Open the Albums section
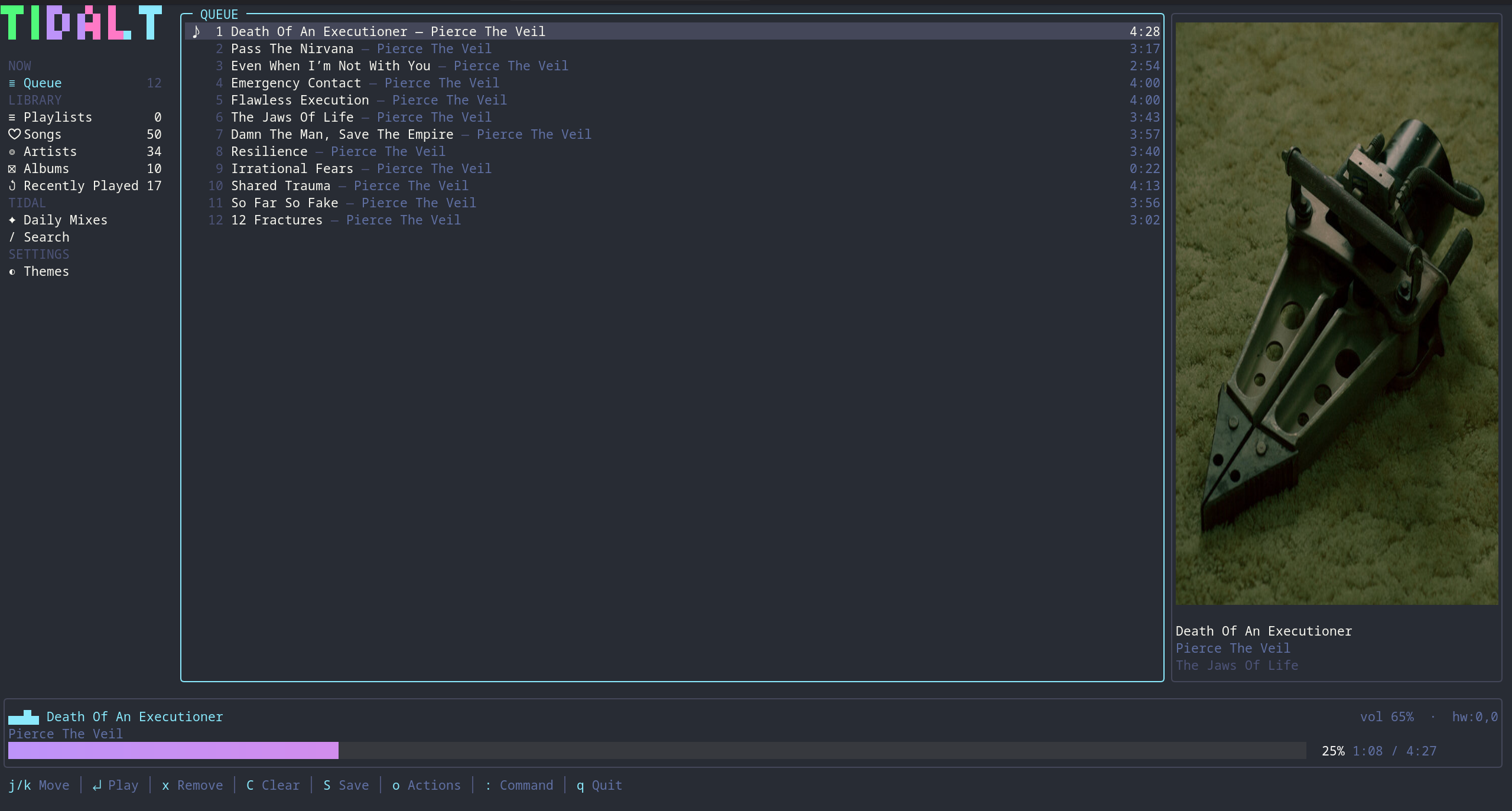Screen dimensions: 1512x811 84,169
